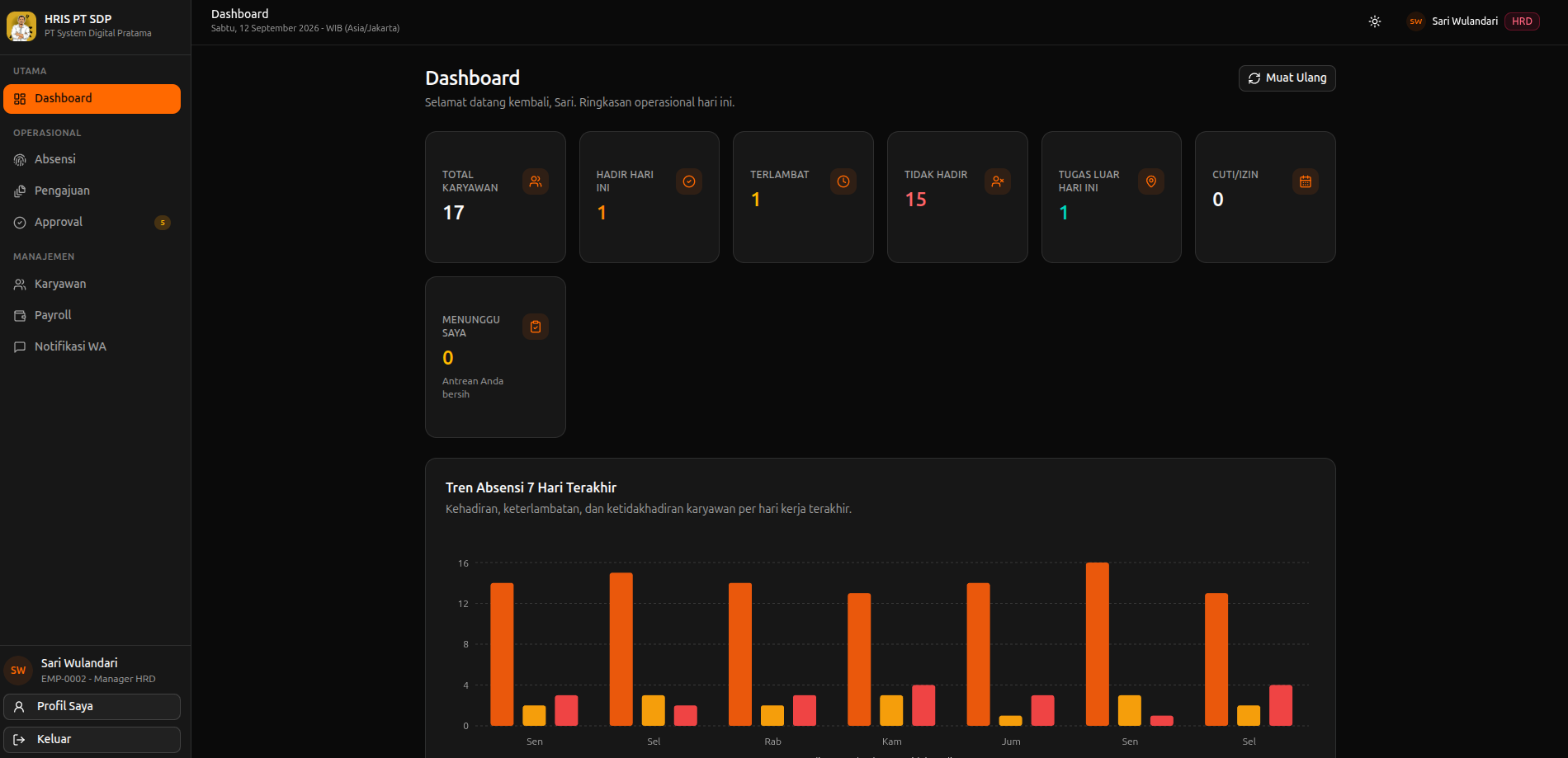This screenshot has height=758, width=1568.
Task: Click the tall orange bar for Jum
Action: pyautogui.click(x=978, y=654)
